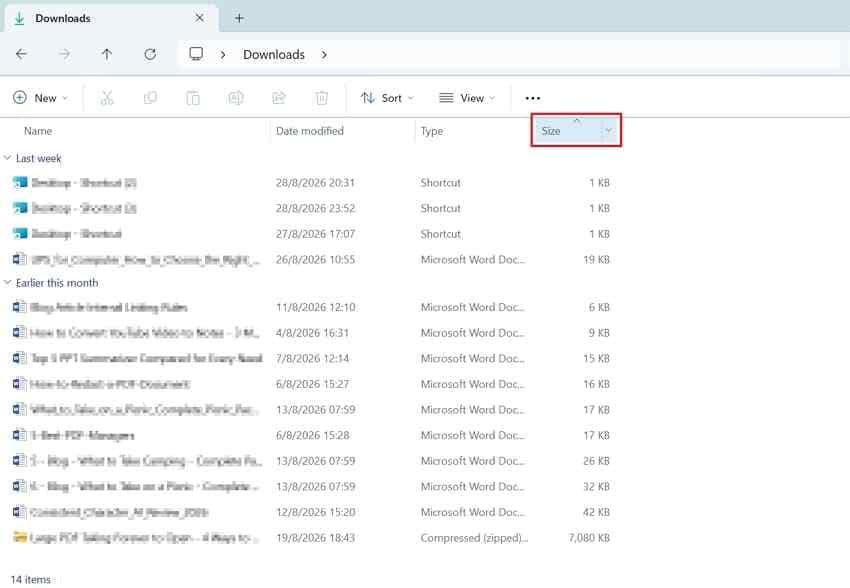Viewport: 850px width, 588px height.
Task: Click the Earlier this month group label
Action: point(57,282)
